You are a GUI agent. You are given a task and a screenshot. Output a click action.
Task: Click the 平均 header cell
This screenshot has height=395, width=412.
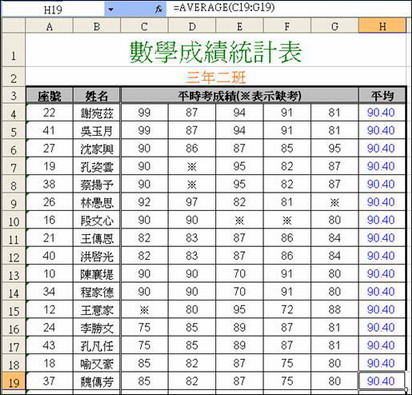coord(382,96)
